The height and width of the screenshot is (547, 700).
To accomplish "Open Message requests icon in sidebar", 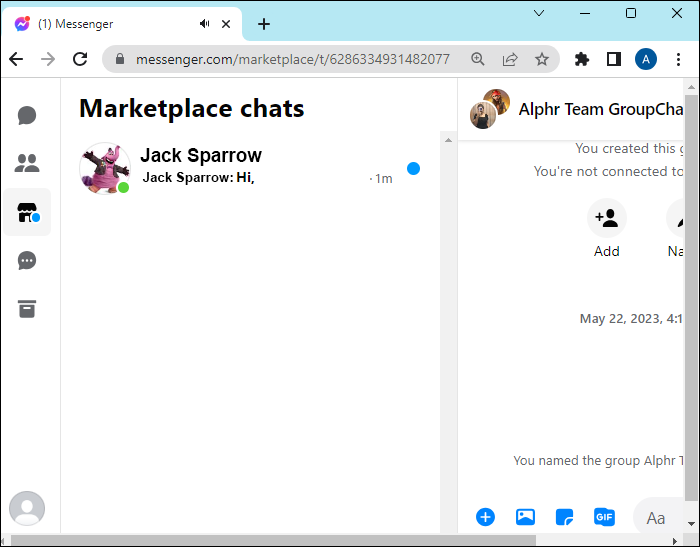I will pos(27,261).
